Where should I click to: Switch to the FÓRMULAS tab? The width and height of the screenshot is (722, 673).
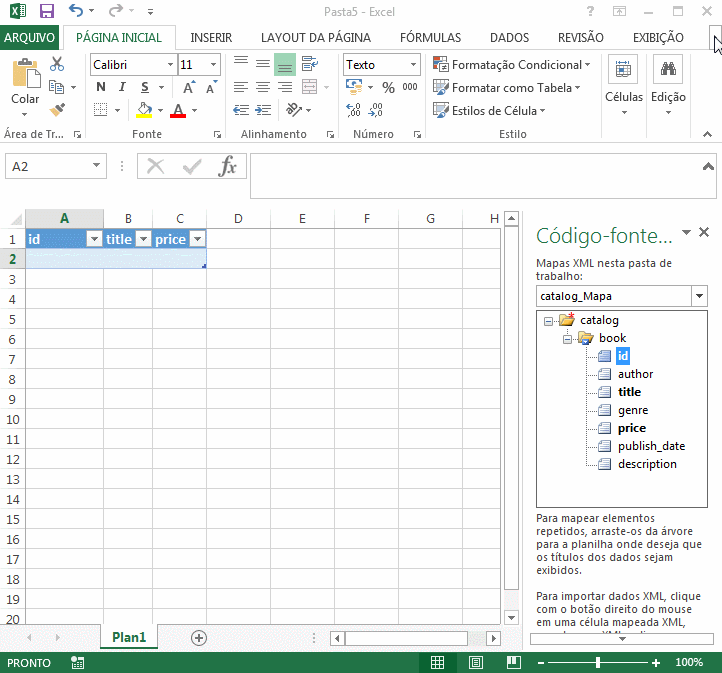430,37
